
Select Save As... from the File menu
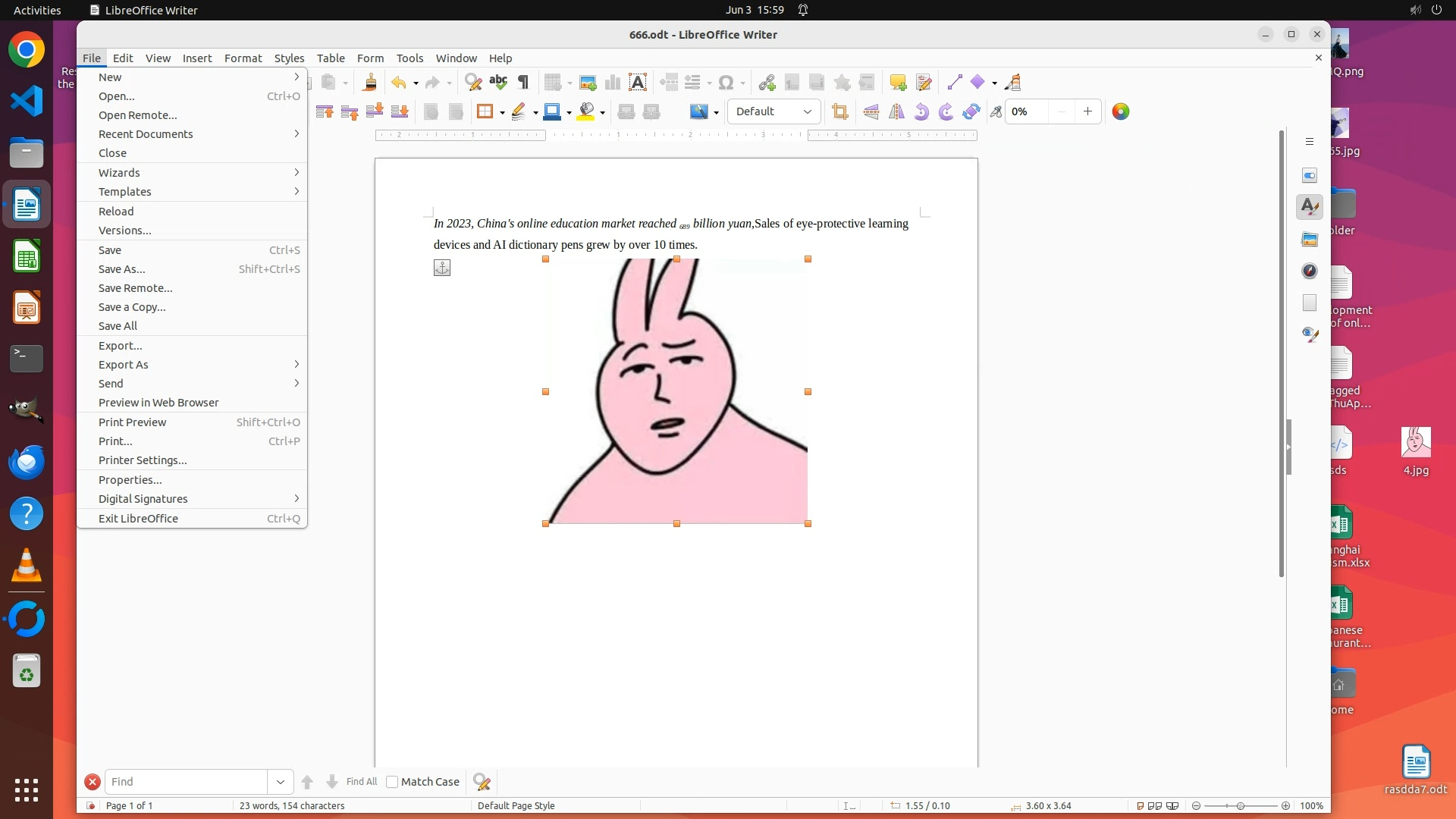click(122, 269)
